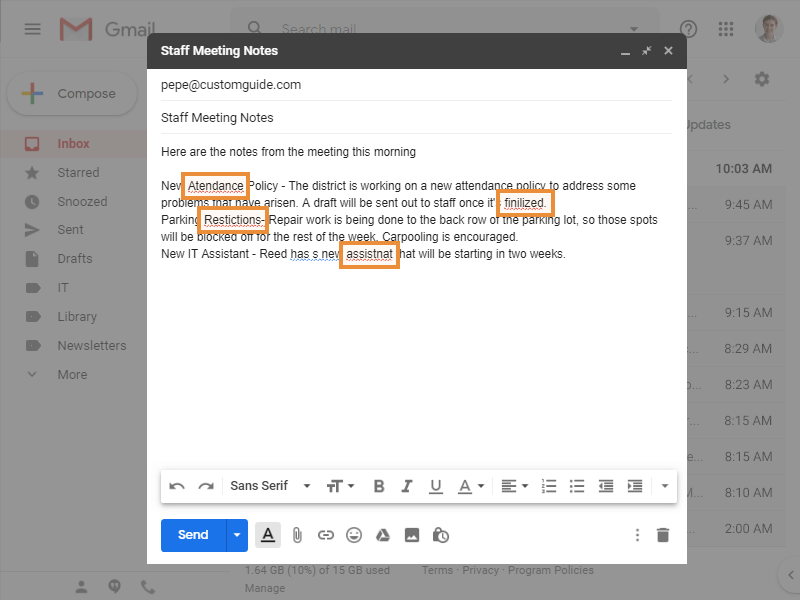
Task: Insert files using the Google Drive icon
Action: 382,535
